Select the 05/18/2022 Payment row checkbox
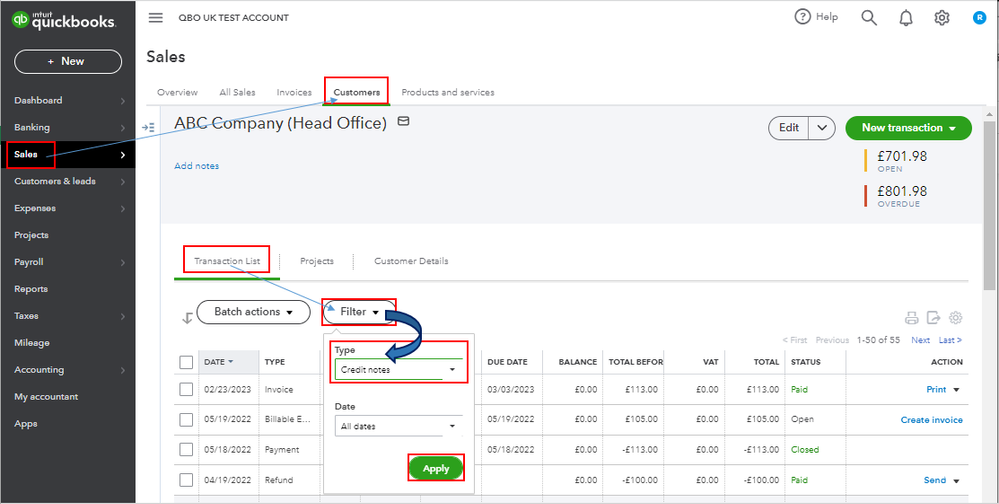The height and width of the screenshot is (504, 999). pos(186,450)
